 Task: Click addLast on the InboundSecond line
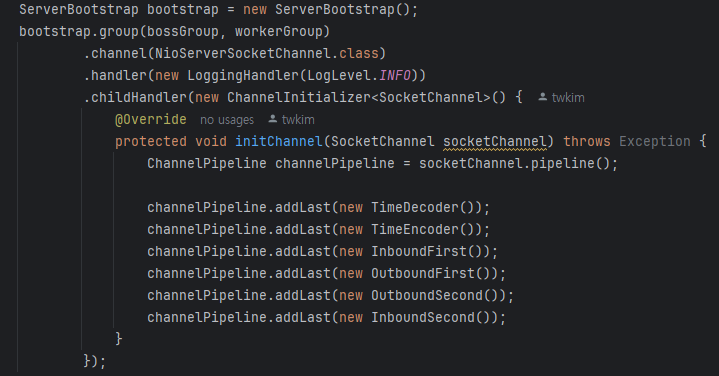pyautogui.click(x=303, y=318)
